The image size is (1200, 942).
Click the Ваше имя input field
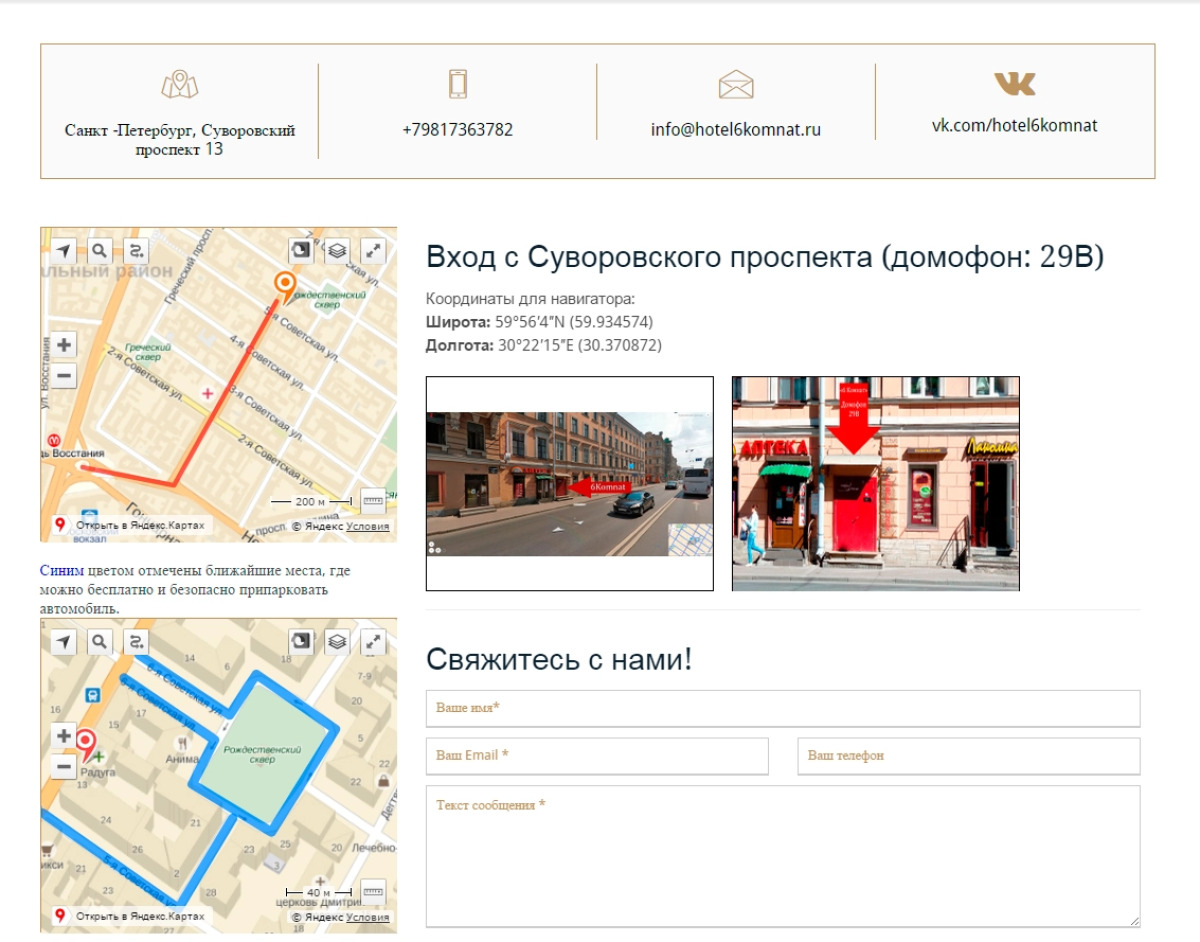782,708
